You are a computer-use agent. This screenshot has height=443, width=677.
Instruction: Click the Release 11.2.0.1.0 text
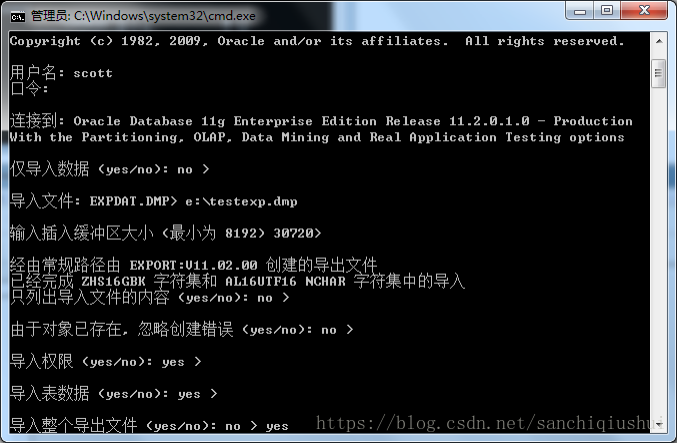[457, 121]
